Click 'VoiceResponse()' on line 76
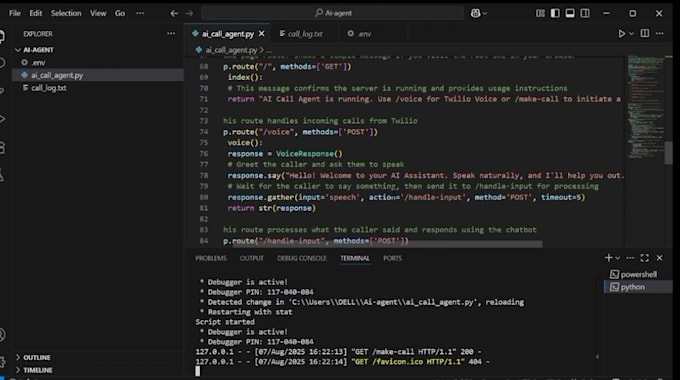The image size is (680, 380). (x=309, y=154)
